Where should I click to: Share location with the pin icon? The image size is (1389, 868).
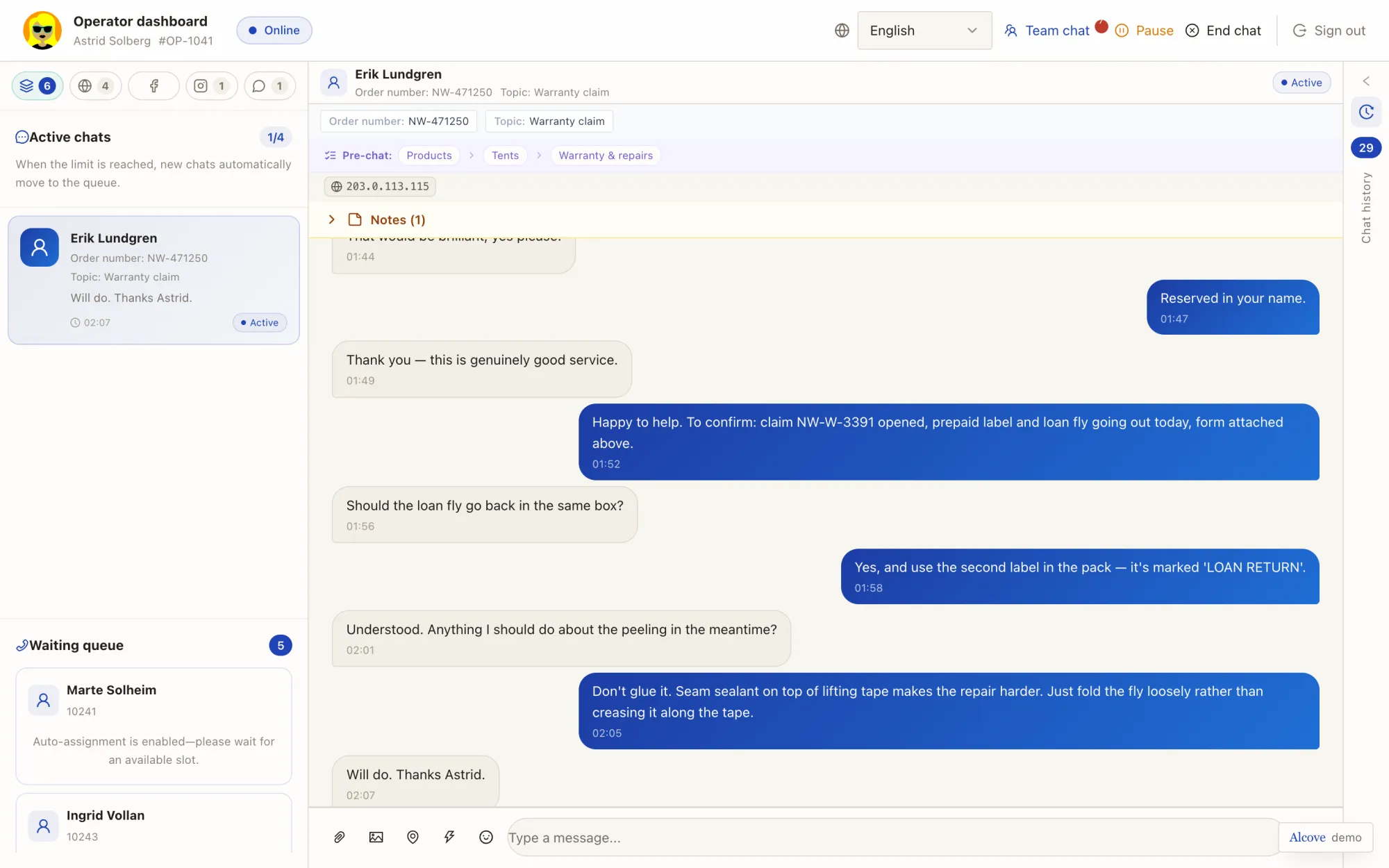[413, 837]
